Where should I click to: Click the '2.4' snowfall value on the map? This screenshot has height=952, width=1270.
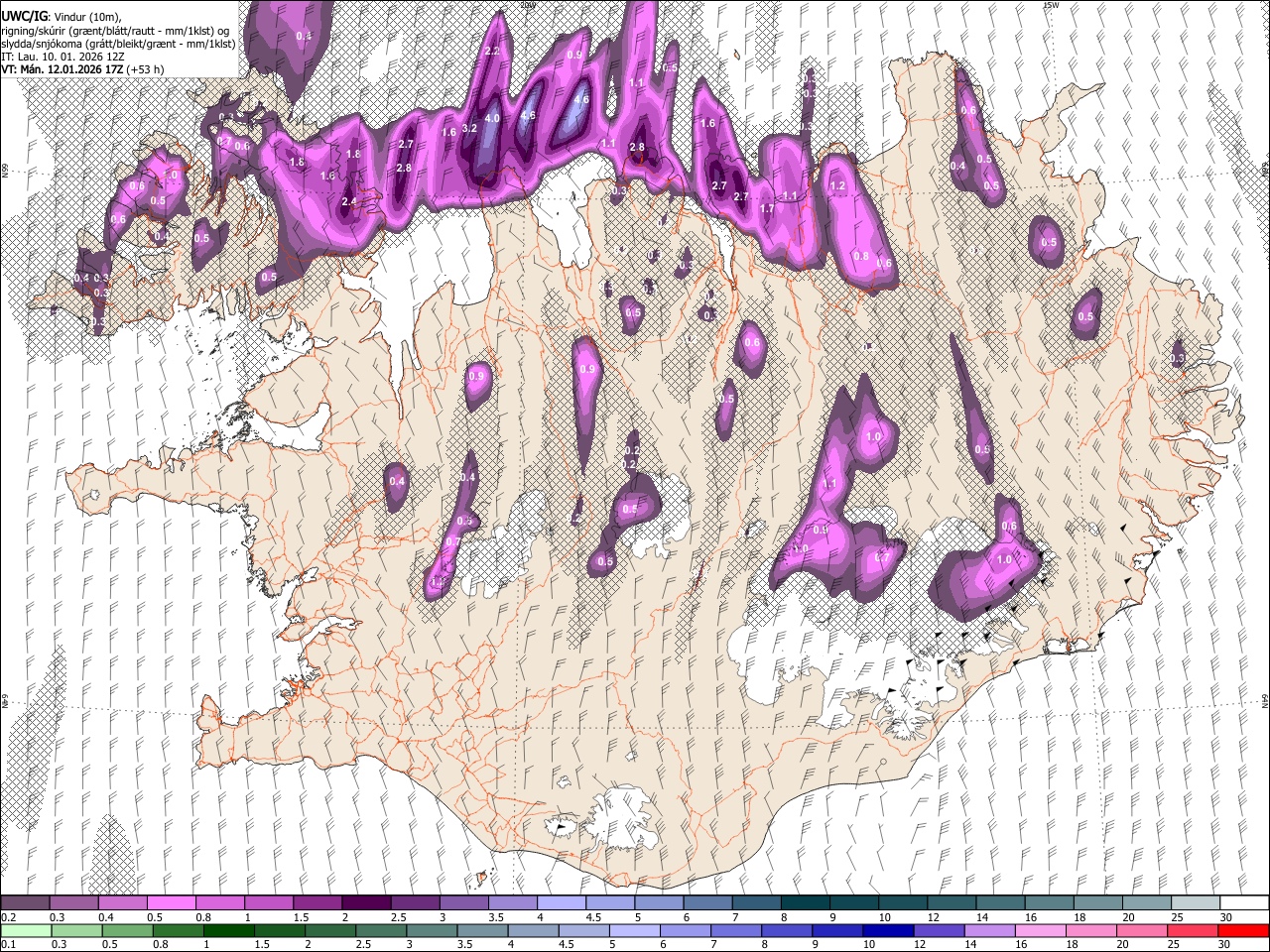tap(348, 202)
